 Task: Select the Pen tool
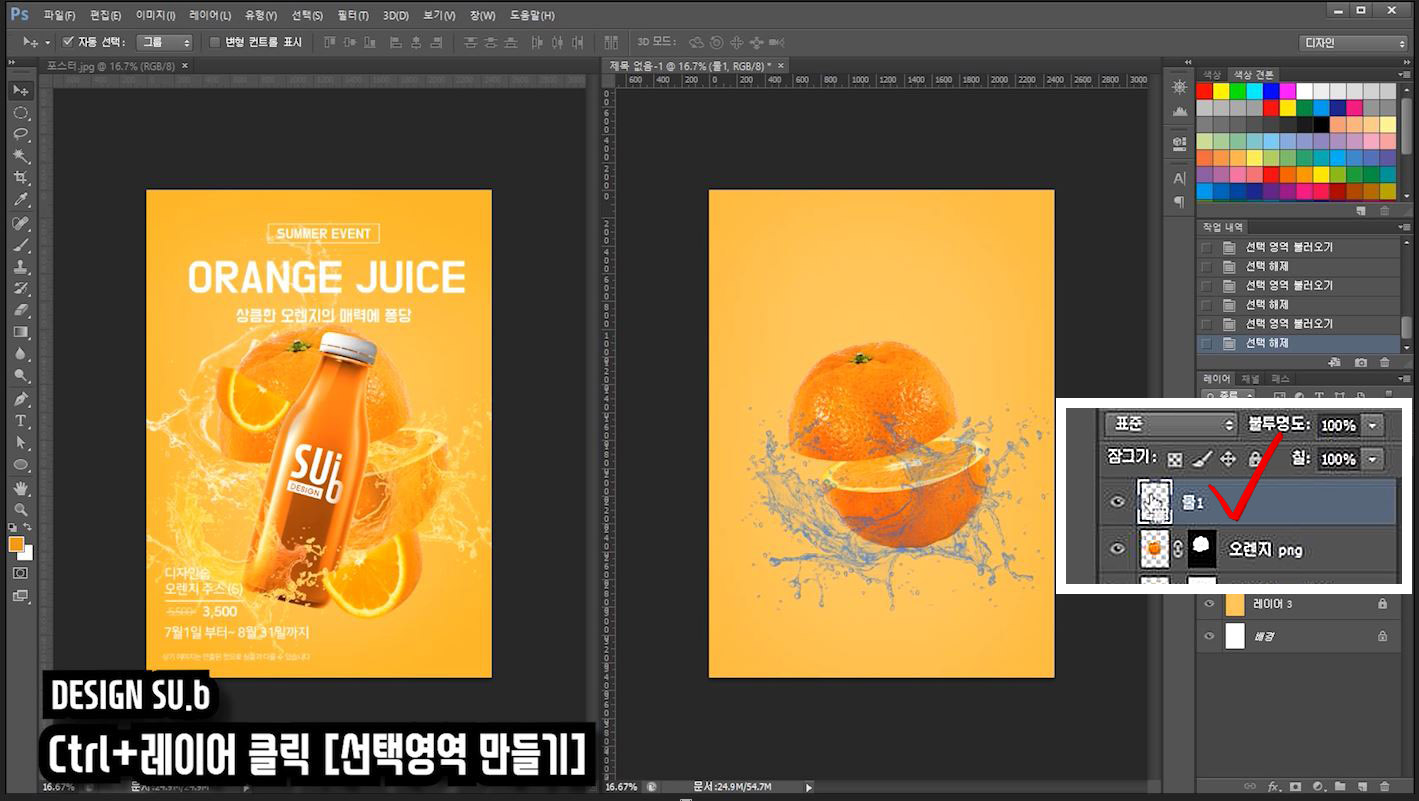click(x=20, y=400)
